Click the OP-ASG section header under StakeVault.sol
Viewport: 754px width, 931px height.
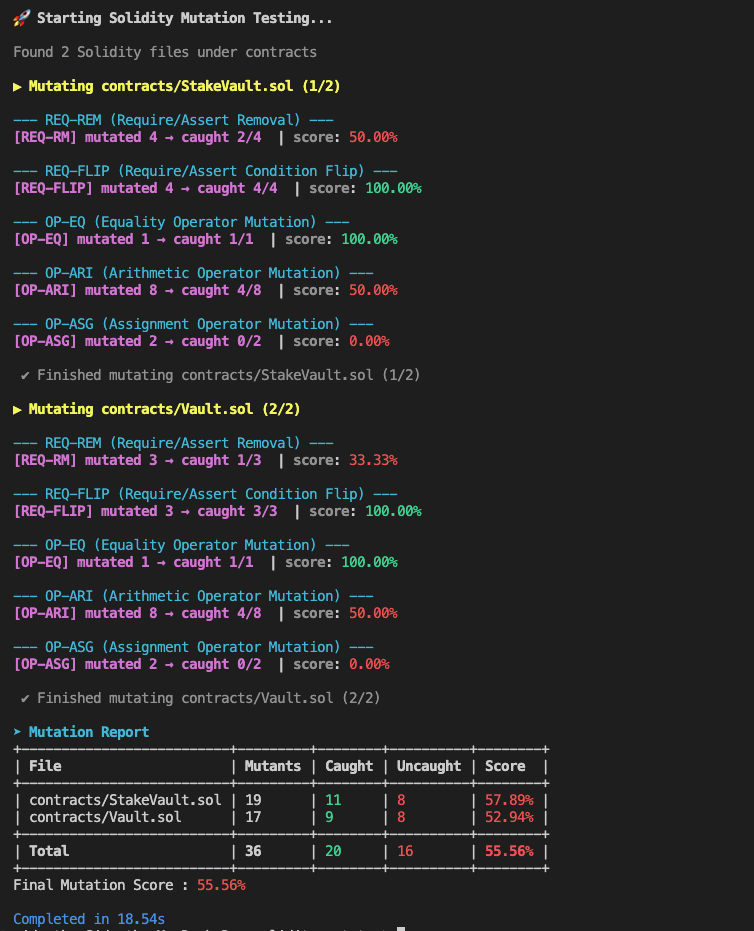(193, 325)
